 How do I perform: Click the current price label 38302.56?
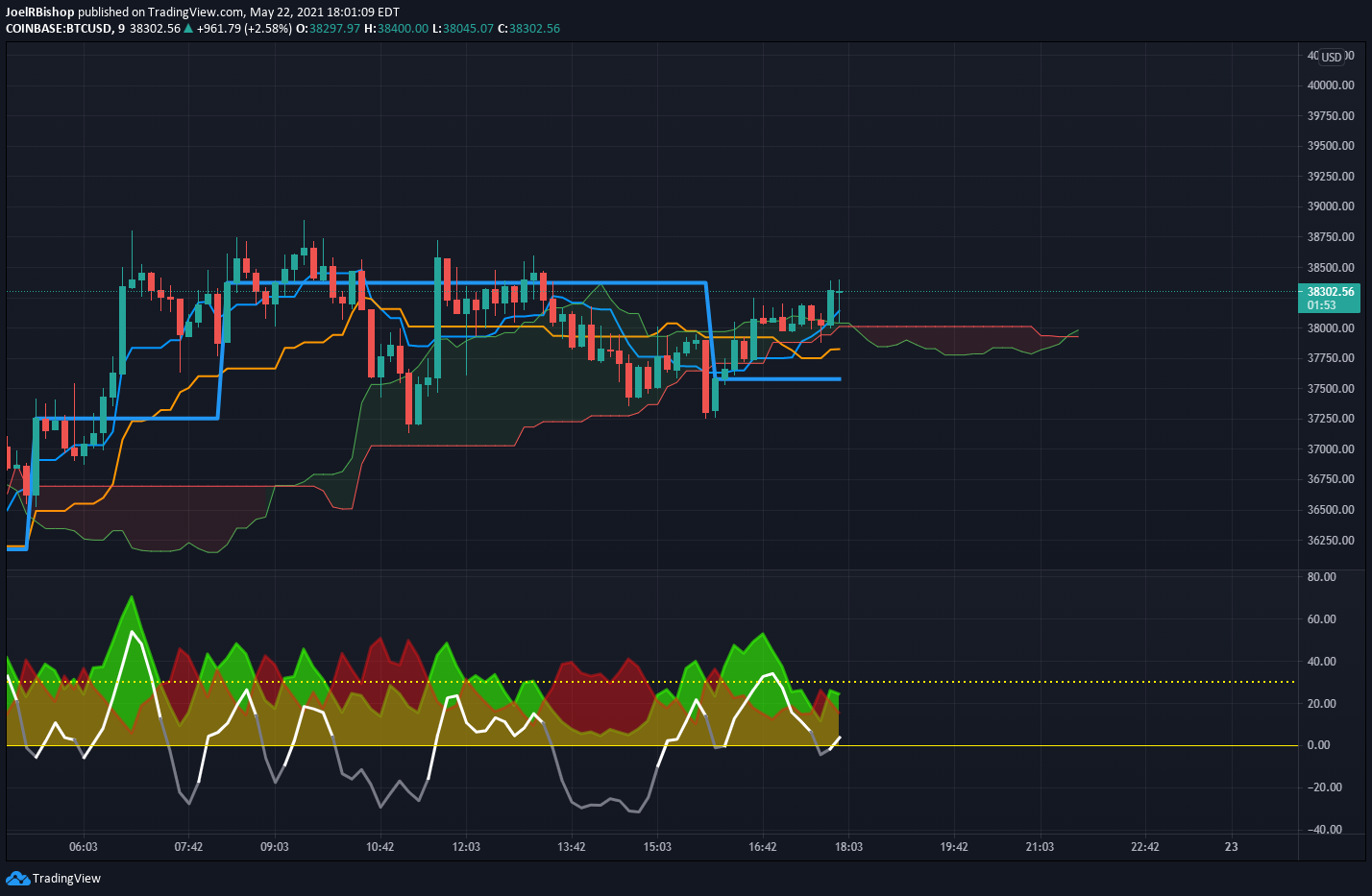pos(1331,292)
